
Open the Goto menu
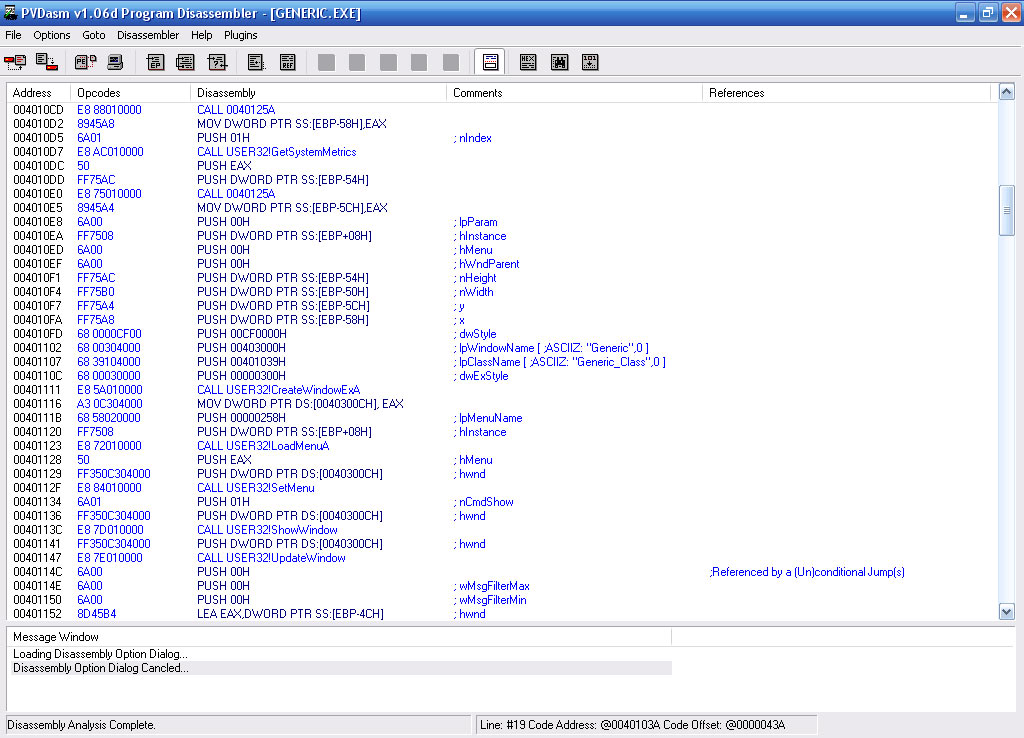(94, 35)
